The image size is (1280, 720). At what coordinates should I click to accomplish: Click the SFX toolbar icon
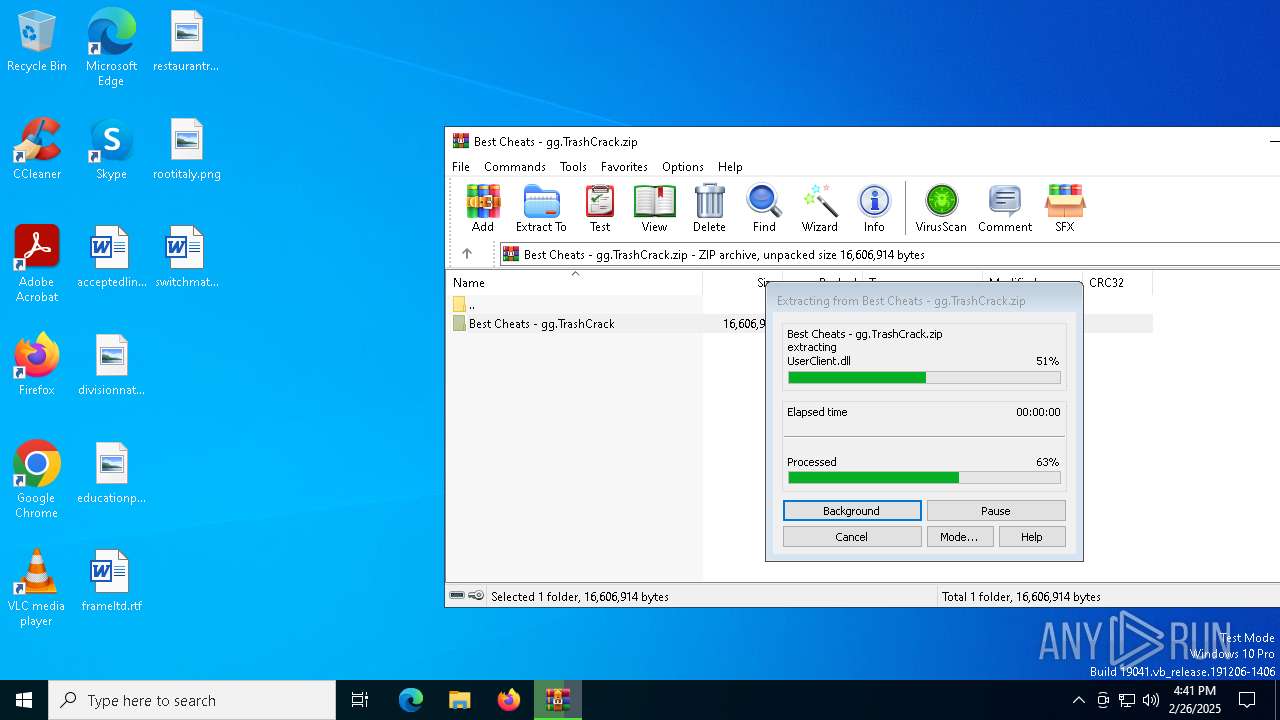(x=1064, y=208)
